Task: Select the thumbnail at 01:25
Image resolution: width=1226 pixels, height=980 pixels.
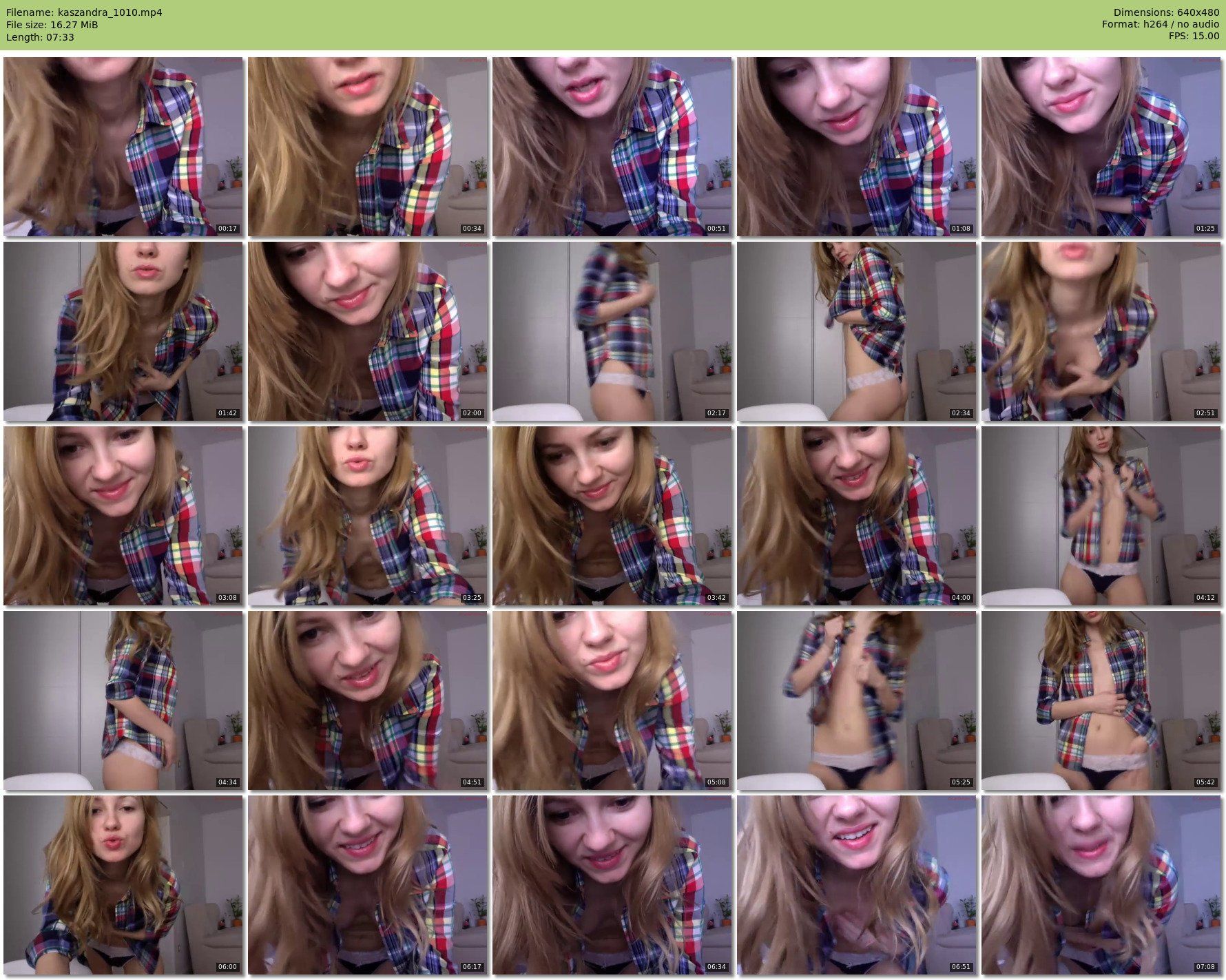Action: pyautogui.click(x=1101, y=147)
